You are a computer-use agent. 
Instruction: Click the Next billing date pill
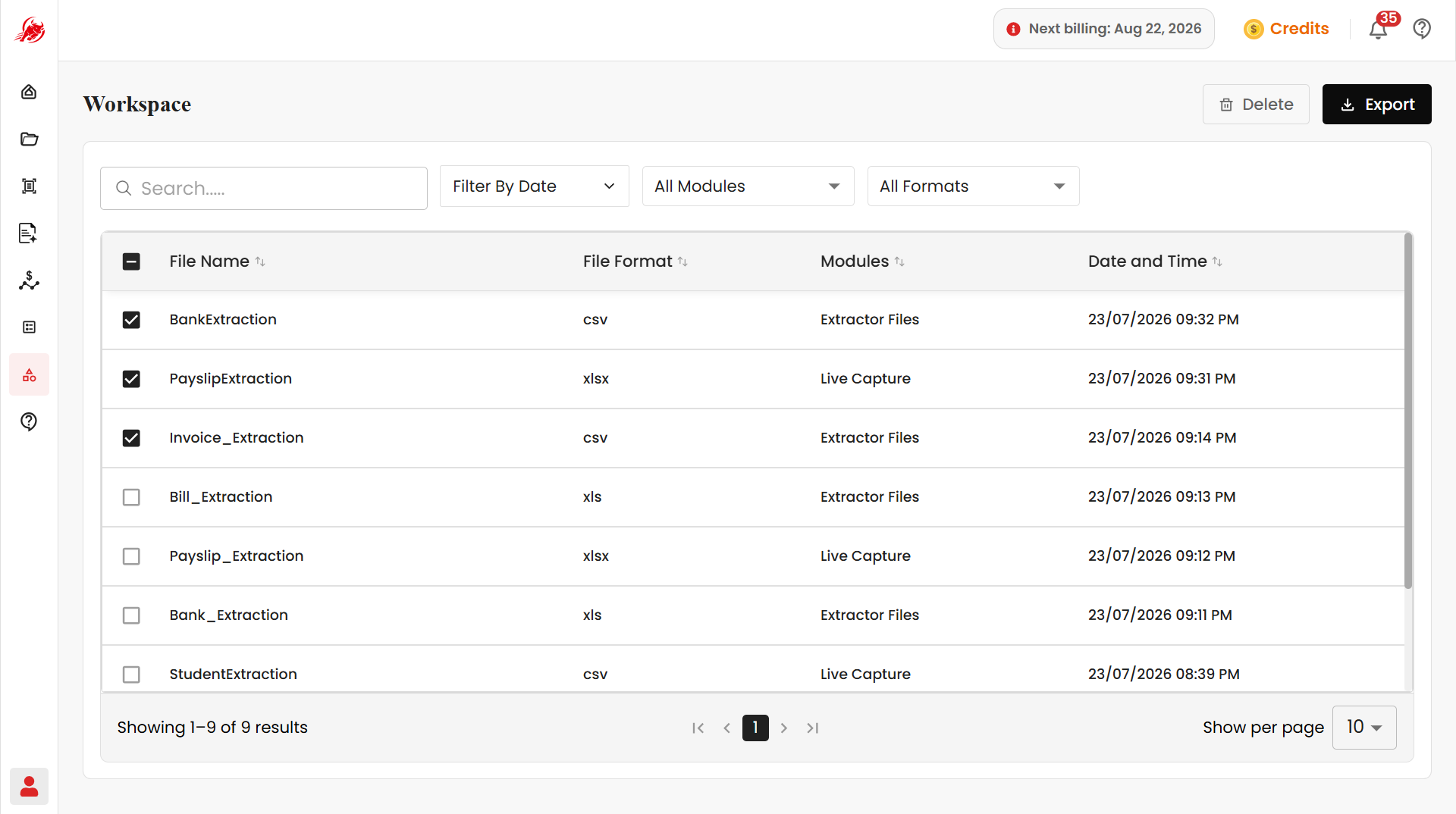[x=1104, y=29]
